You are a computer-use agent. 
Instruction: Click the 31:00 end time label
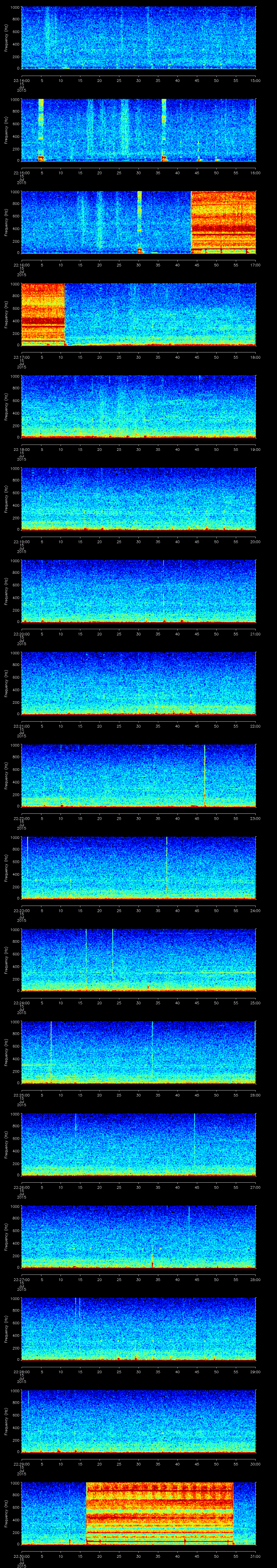coord(256,1556)
